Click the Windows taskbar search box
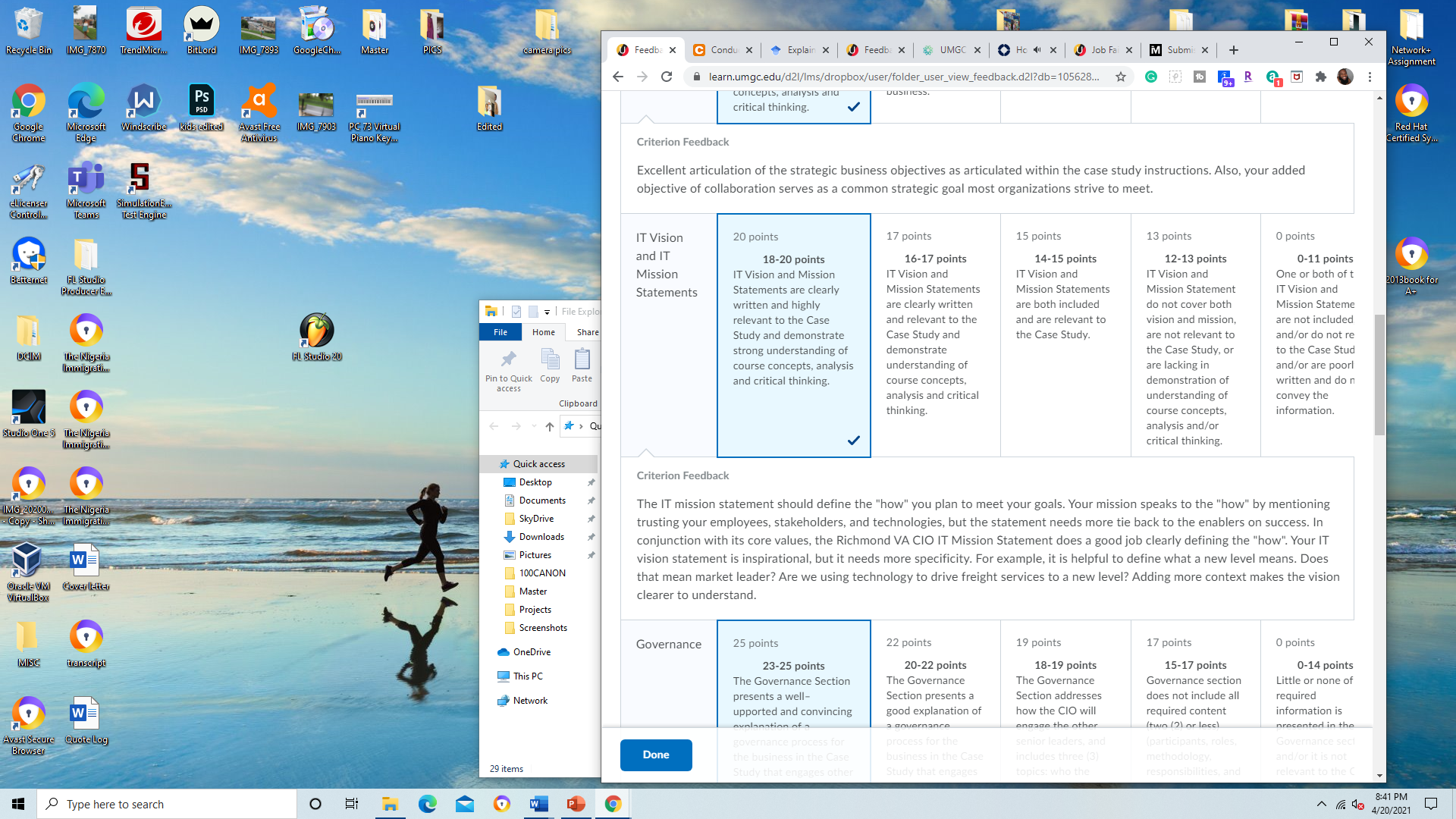Screen dimensions: 1456x819 (167, 804)
